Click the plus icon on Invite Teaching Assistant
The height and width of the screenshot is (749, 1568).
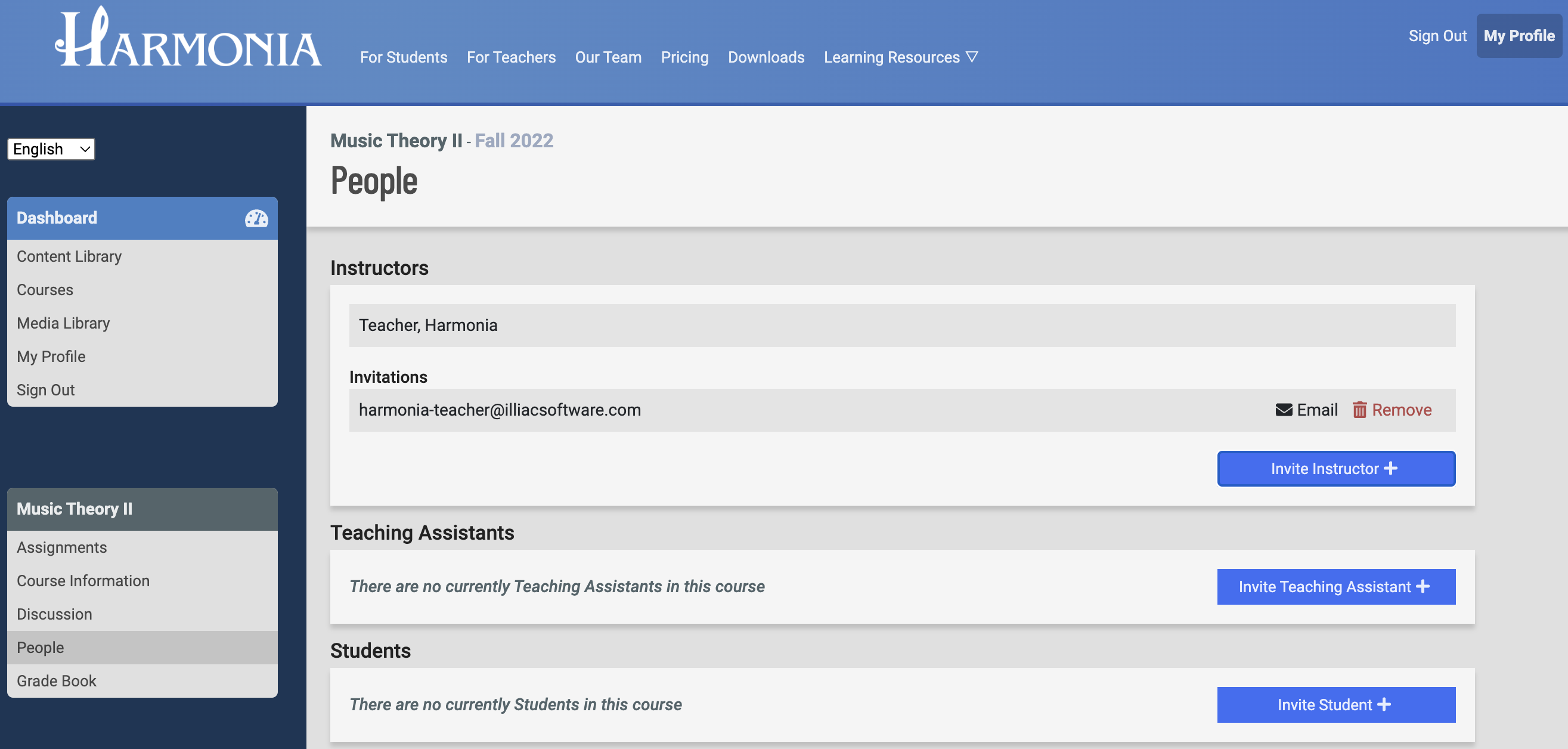coord(1423,586)
